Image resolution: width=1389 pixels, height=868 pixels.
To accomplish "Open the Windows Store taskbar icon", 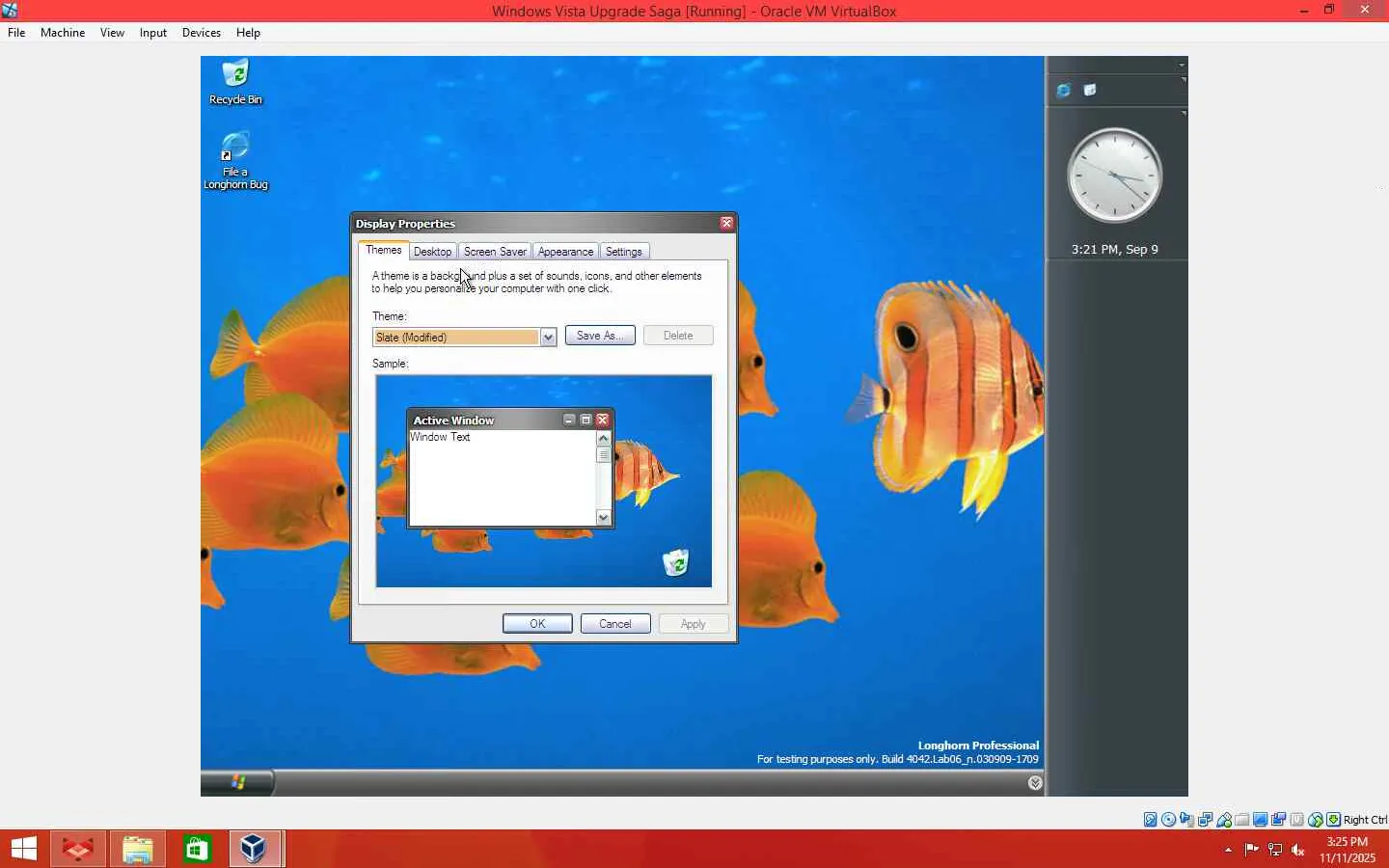I will 198,849.
